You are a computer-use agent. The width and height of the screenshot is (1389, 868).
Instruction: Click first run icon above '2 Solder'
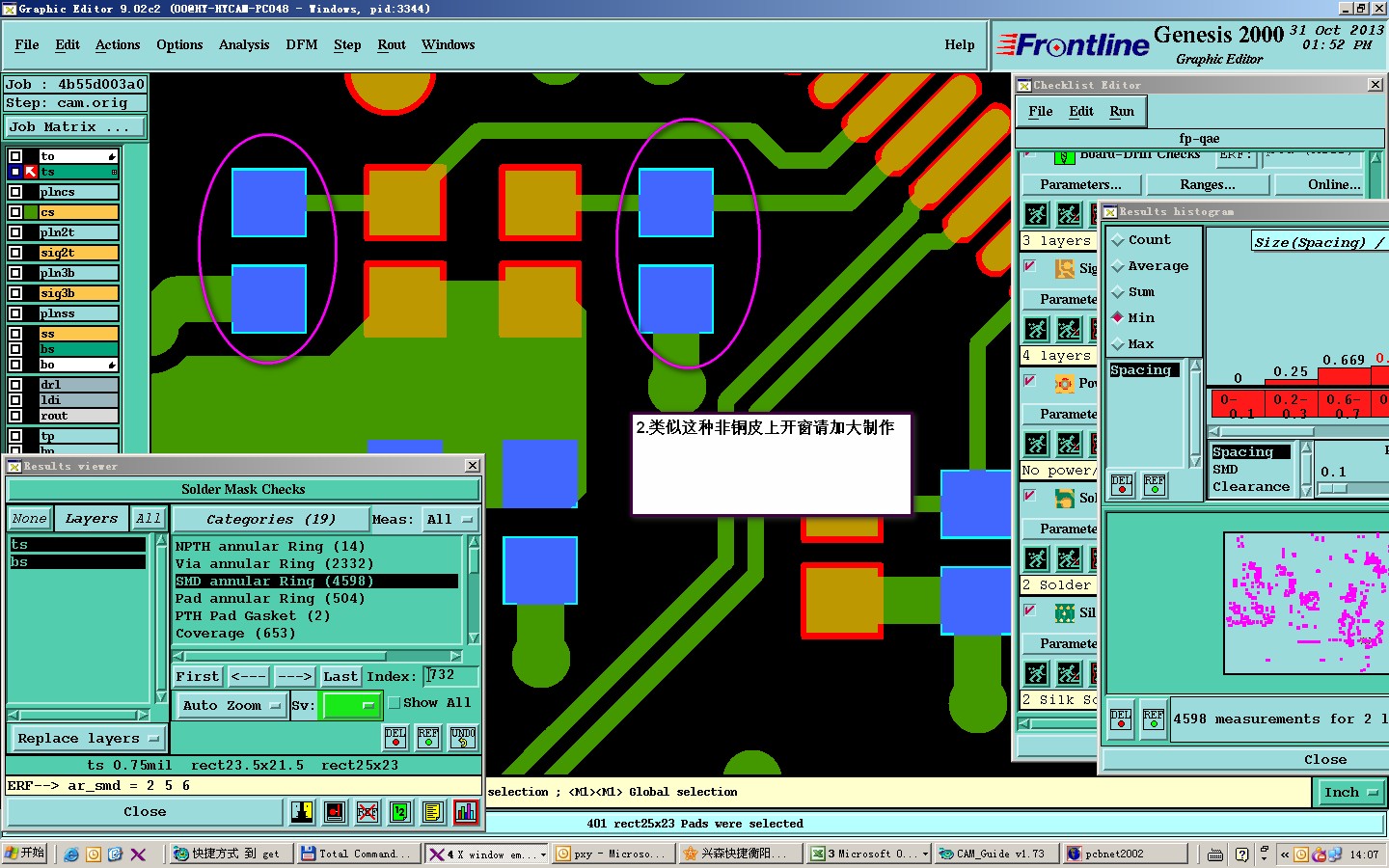click(1037, 558)
